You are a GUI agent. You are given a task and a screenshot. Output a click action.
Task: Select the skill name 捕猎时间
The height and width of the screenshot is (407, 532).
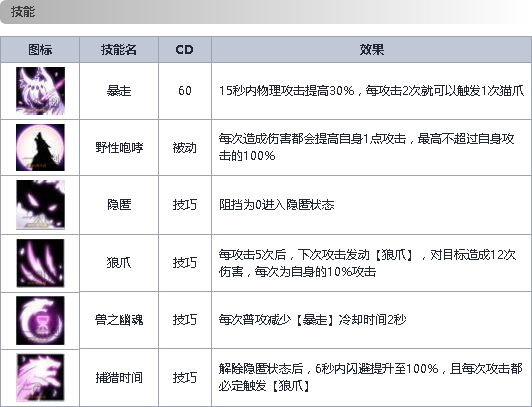tap(119, 377)
